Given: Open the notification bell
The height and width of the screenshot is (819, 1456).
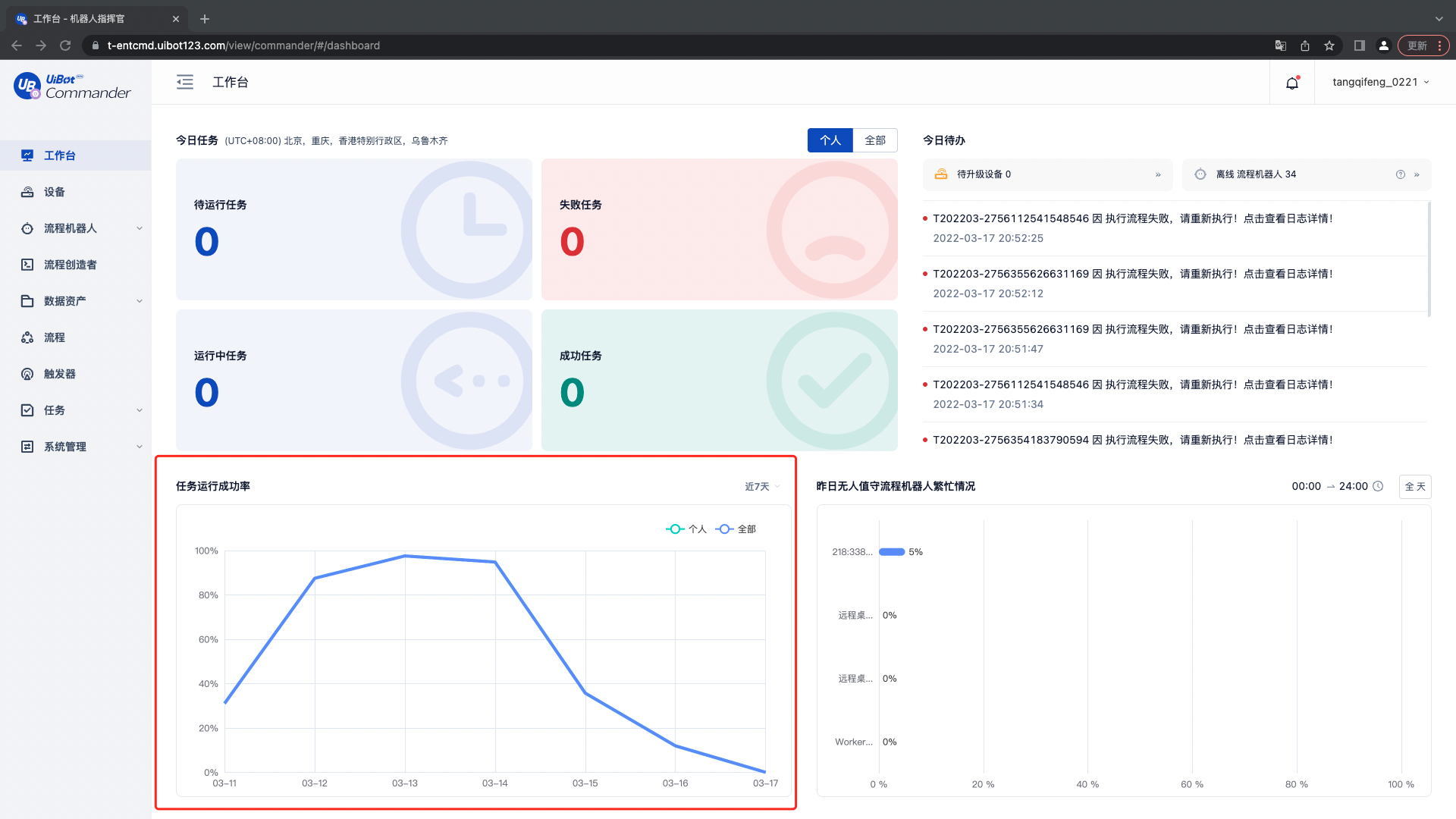Looking at the screenshot, I should (1292, 83).
